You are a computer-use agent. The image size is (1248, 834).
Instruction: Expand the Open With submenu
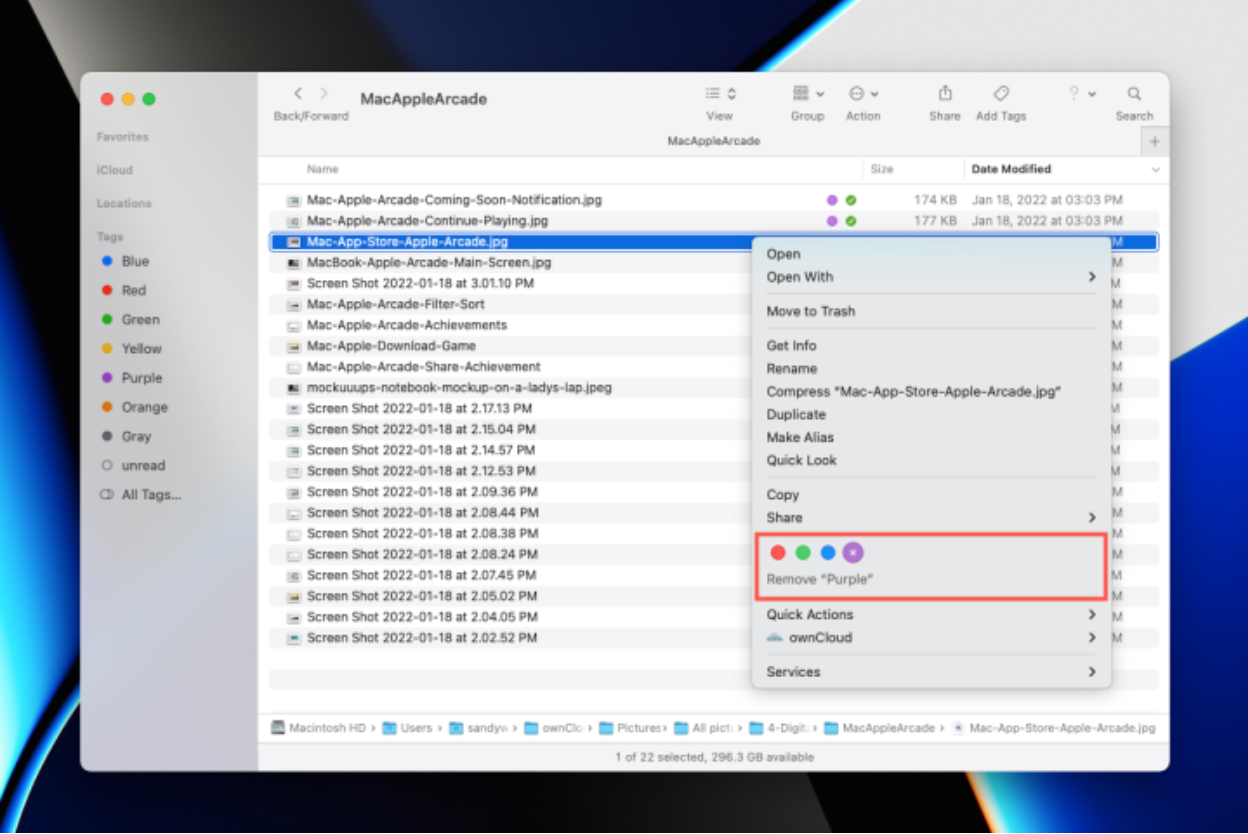pos(1092,277)
